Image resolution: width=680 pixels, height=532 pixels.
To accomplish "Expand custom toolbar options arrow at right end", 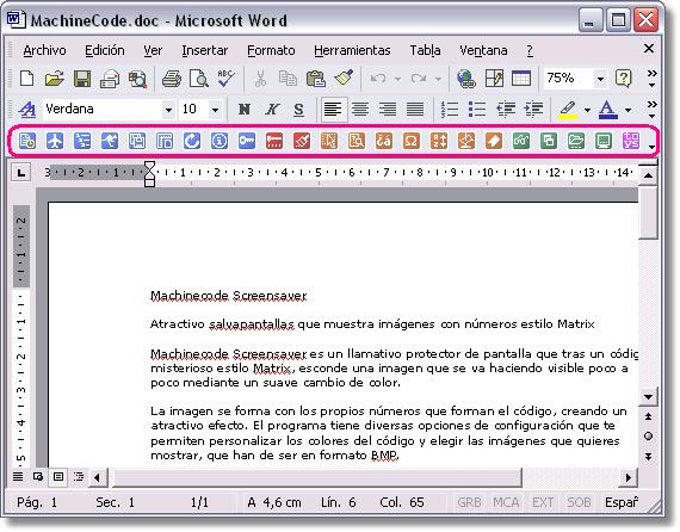I will [652, 147].
